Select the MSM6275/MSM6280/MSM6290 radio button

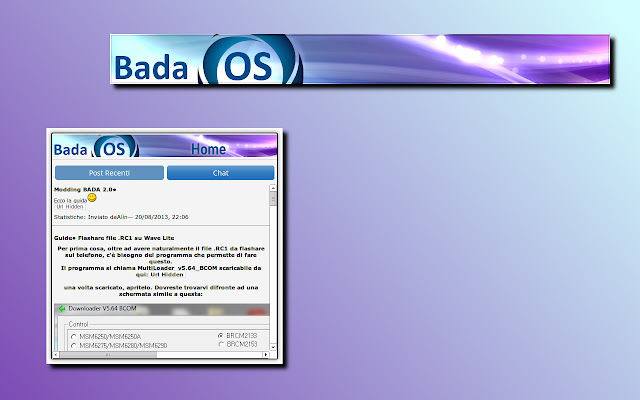click(x=73, y=346)
